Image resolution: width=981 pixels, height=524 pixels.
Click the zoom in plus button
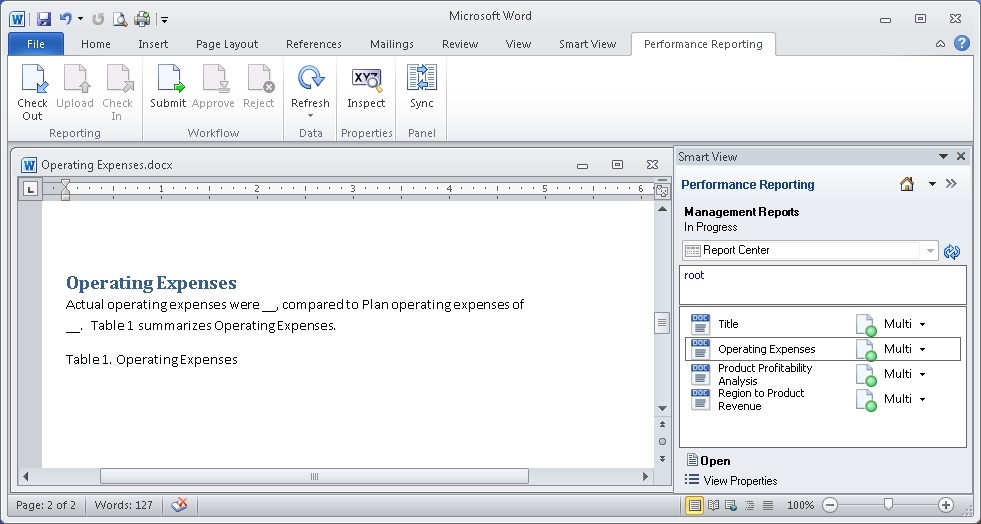(945, 505)
